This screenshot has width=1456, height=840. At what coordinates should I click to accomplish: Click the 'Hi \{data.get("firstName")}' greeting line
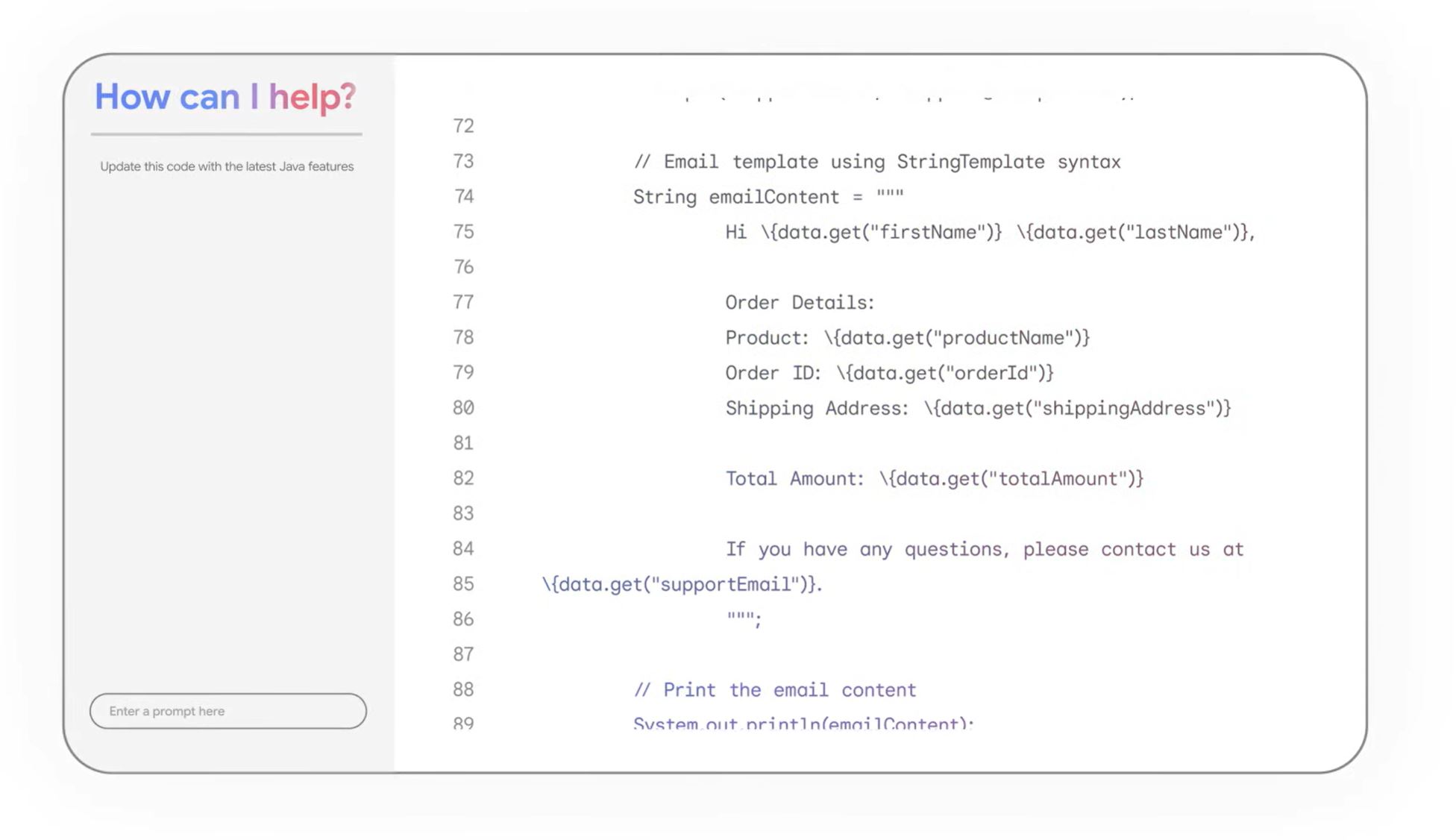(991, 233)
